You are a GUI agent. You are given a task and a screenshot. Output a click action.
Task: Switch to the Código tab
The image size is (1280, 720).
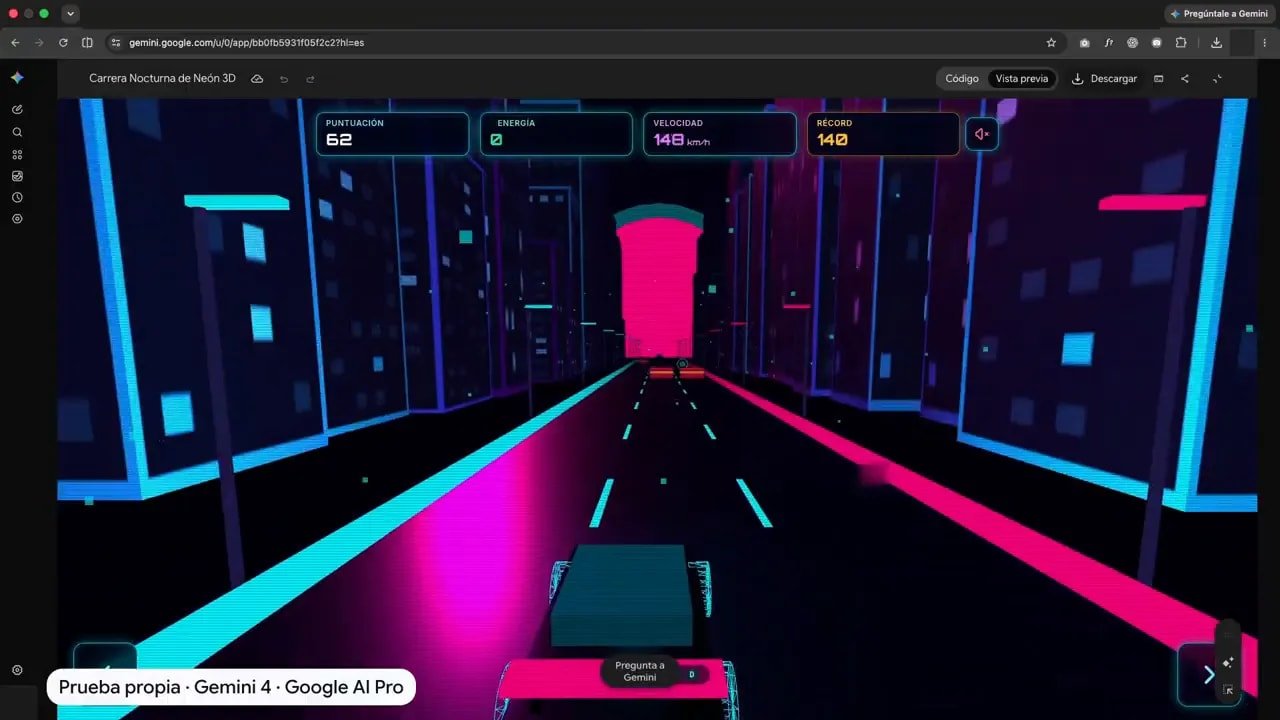point(962,79)
